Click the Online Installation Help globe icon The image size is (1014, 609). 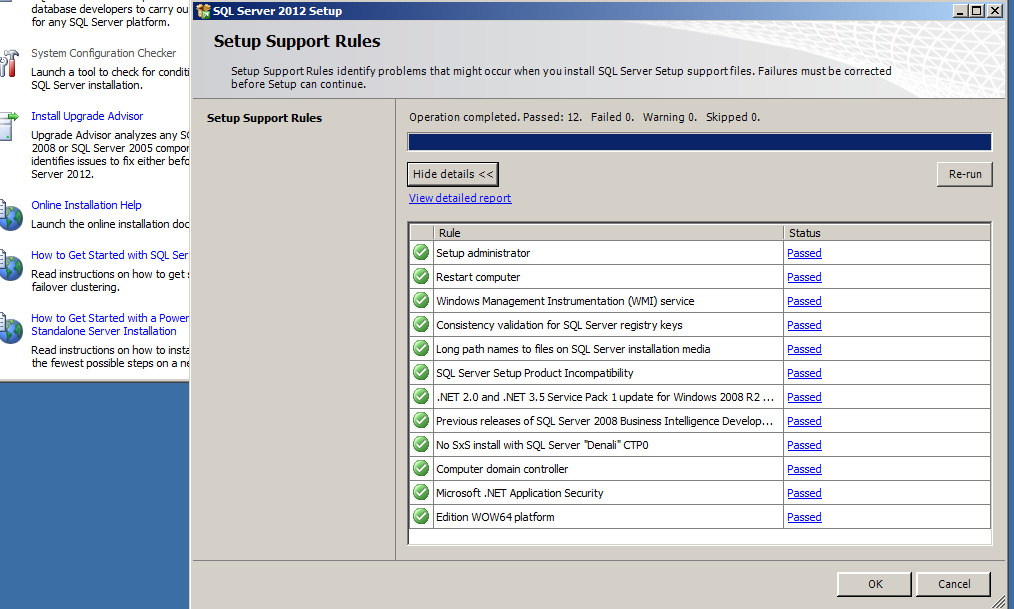pos(10,214)
